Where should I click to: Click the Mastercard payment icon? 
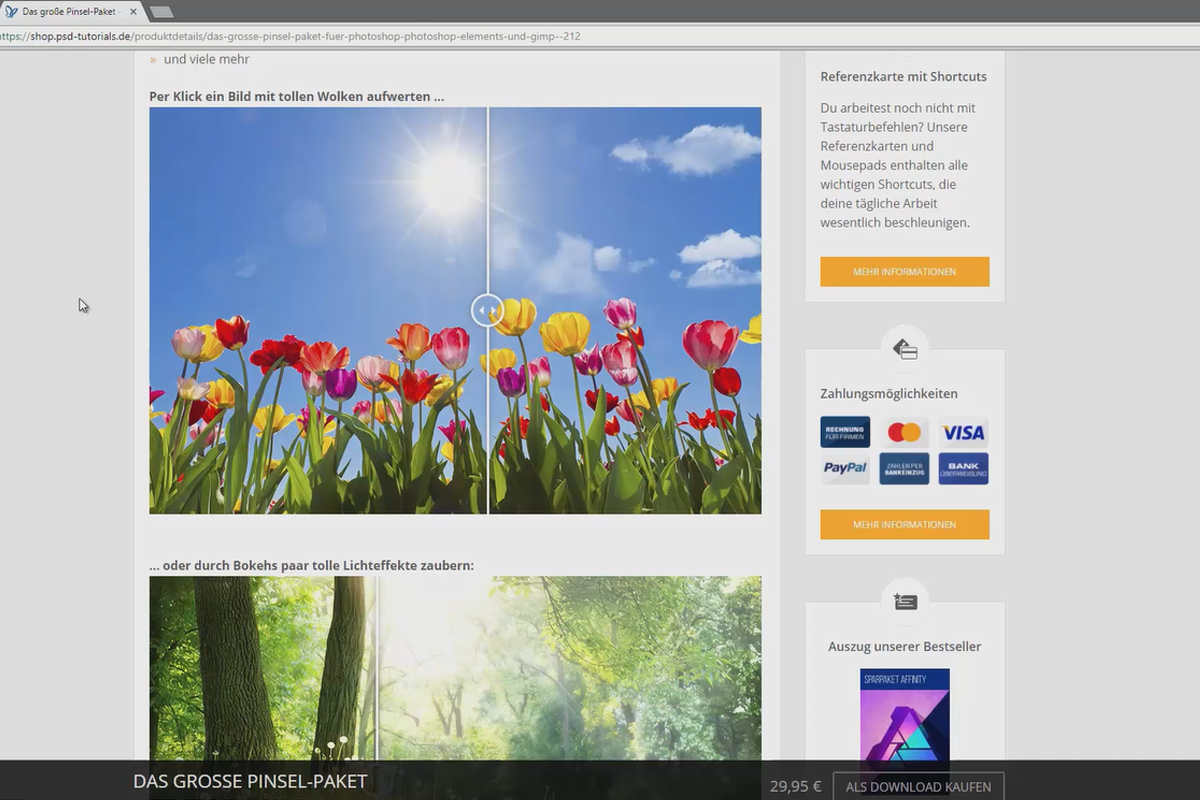904,432
